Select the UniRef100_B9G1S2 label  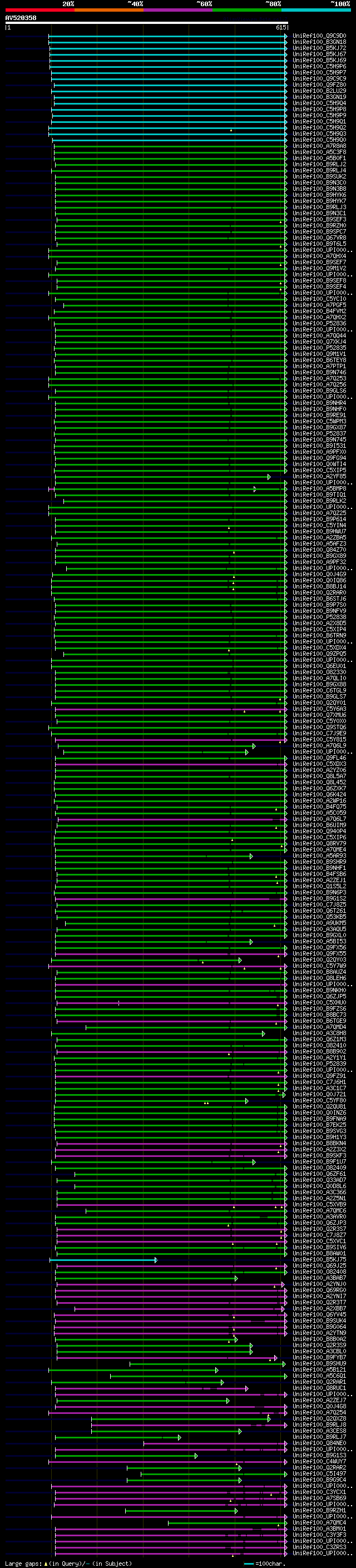pyautogui.click(x=319, y=898)
